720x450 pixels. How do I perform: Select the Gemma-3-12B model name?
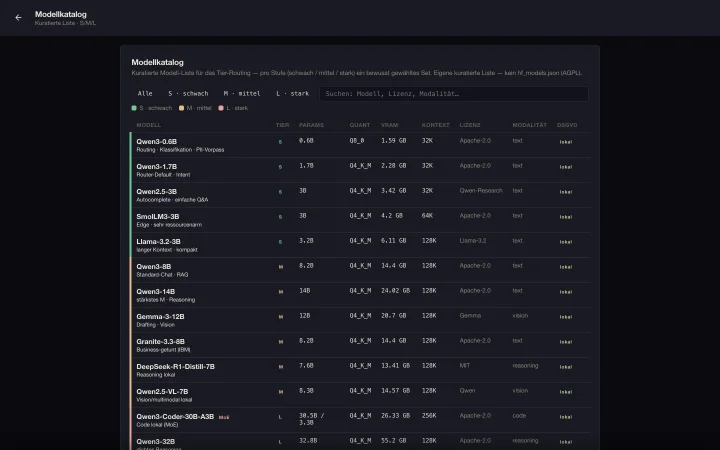[x=160, y=316]
